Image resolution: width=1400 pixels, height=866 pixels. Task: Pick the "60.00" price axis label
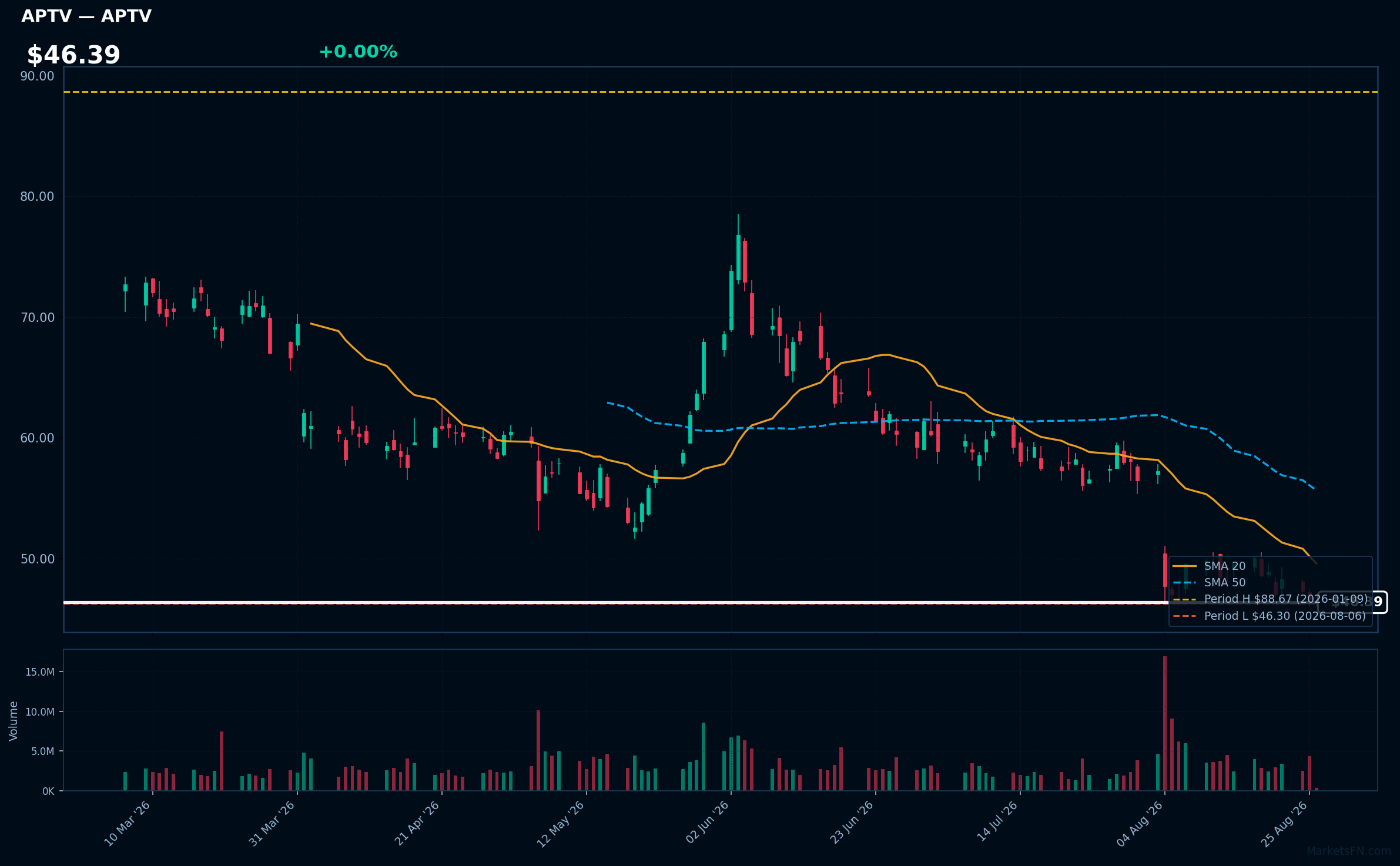(37, 438)
